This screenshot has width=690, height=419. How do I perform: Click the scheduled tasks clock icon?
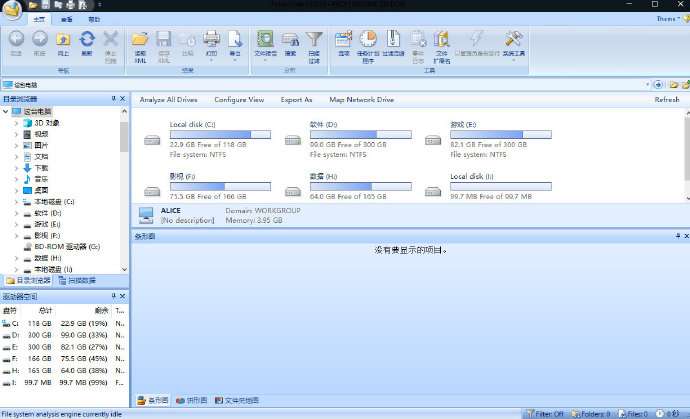click(x=368, y=41)
